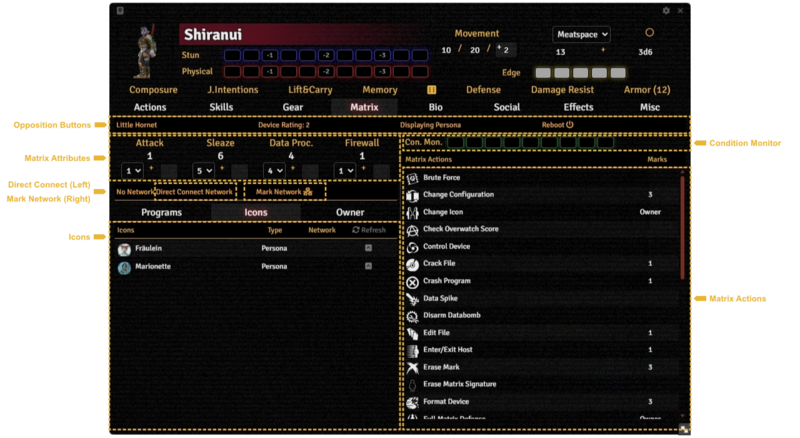This screenshot has height=438, width=800.
Task: Mark the first Stun damage box
Action: (231, 55)
